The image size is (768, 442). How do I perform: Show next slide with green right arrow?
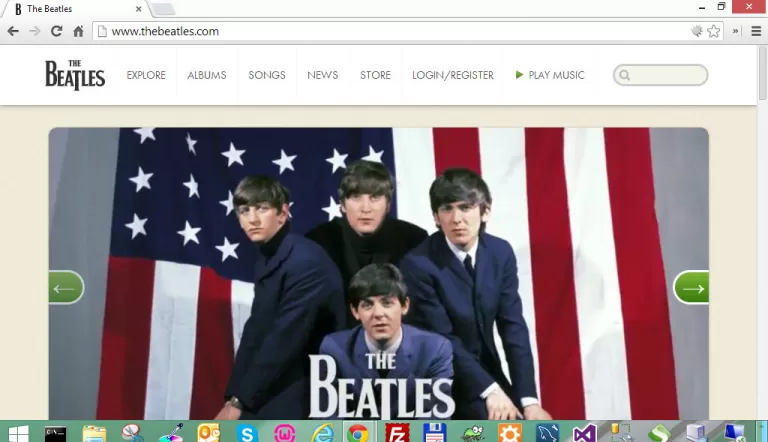point(691,288)
